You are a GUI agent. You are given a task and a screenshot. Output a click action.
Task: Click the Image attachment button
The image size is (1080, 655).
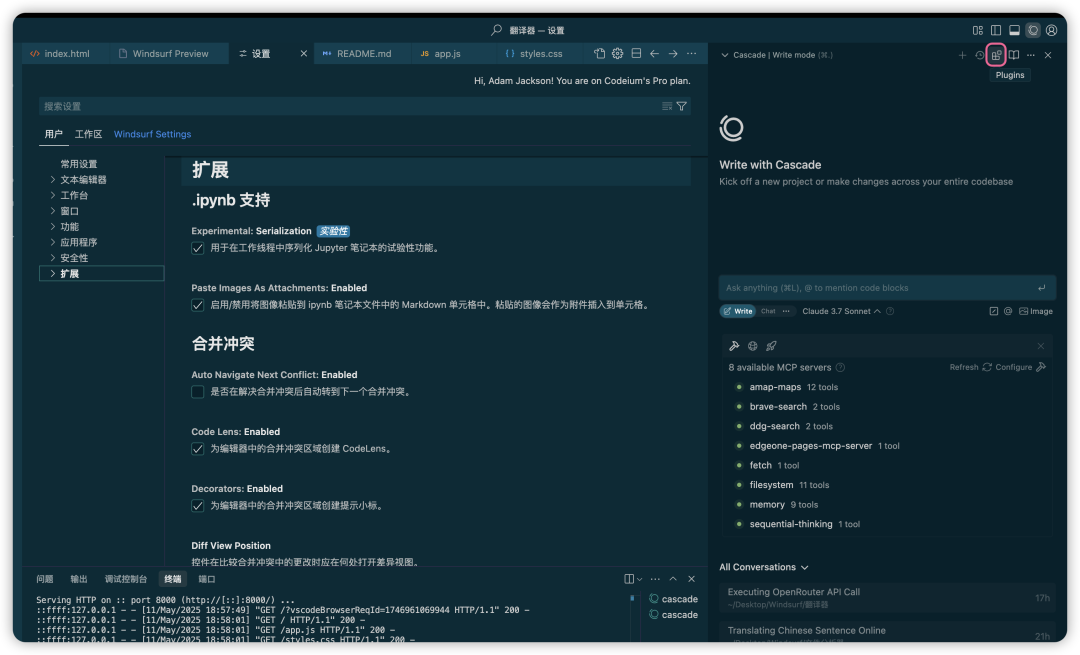coord(1036,311)
